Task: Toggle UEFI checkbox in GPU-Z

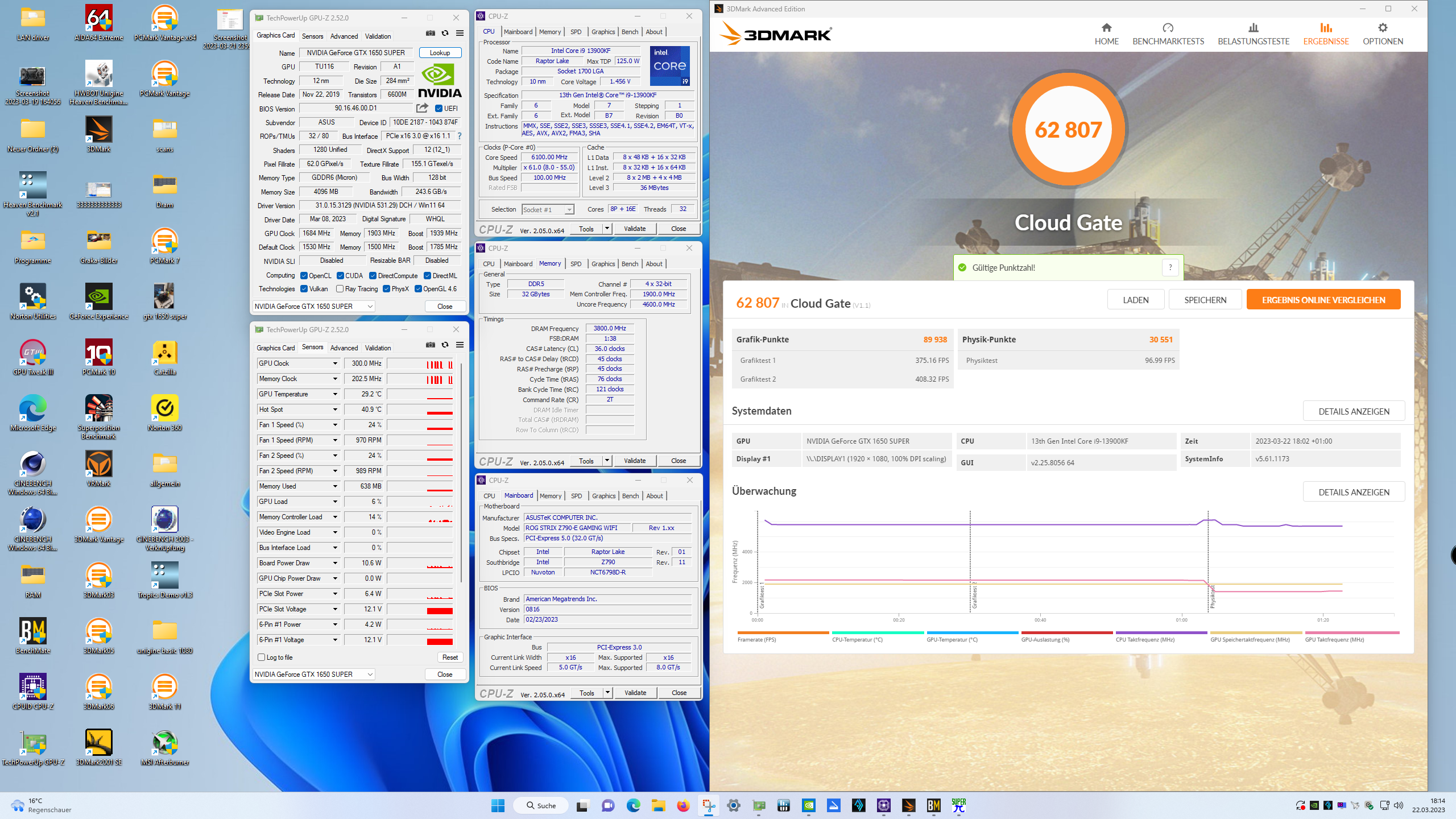Action: (x=439, y=109)
